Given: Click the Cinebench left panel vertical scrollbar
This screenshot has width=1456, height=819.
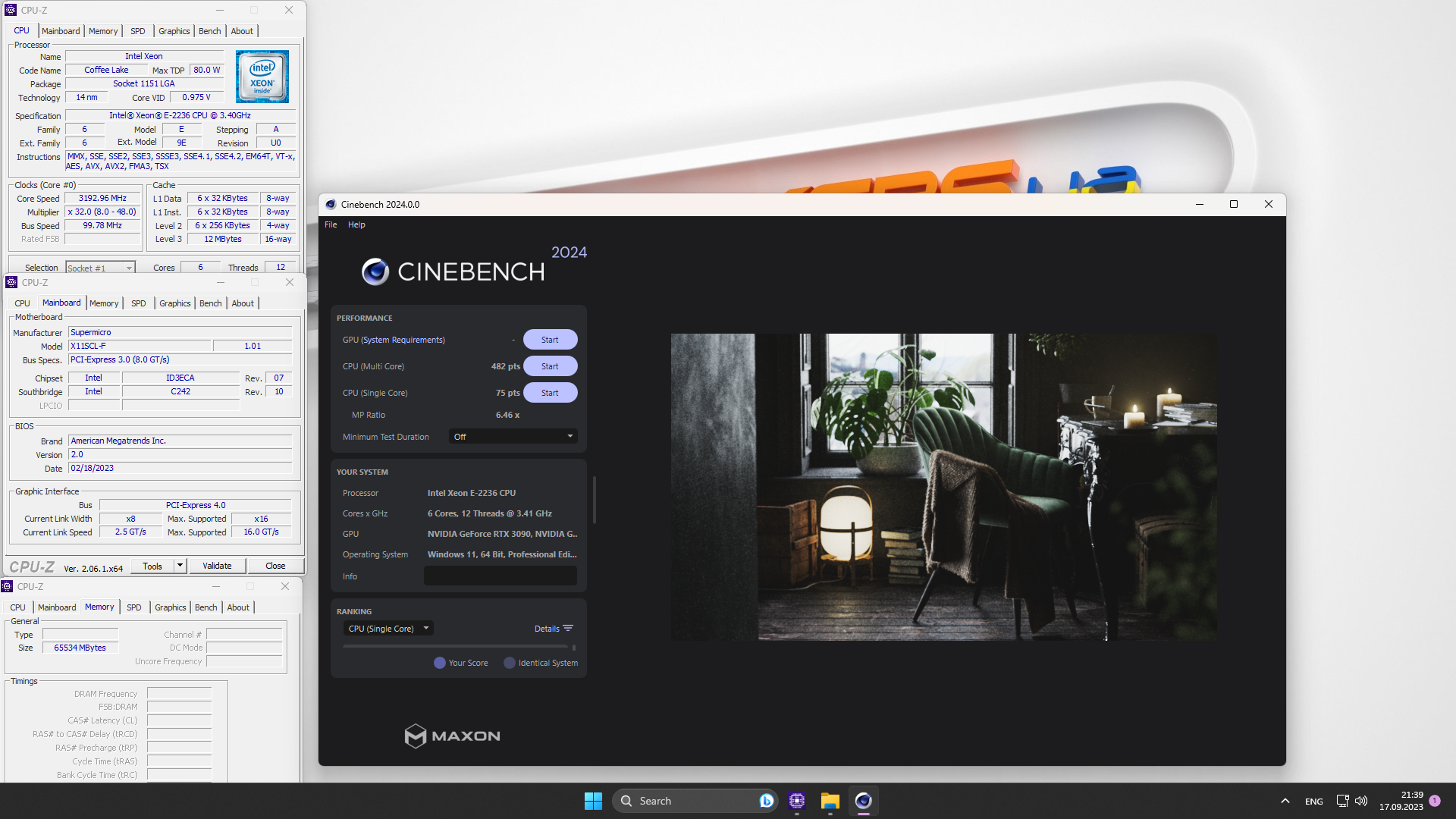Looking at the screenshot, I should (595, 500).
